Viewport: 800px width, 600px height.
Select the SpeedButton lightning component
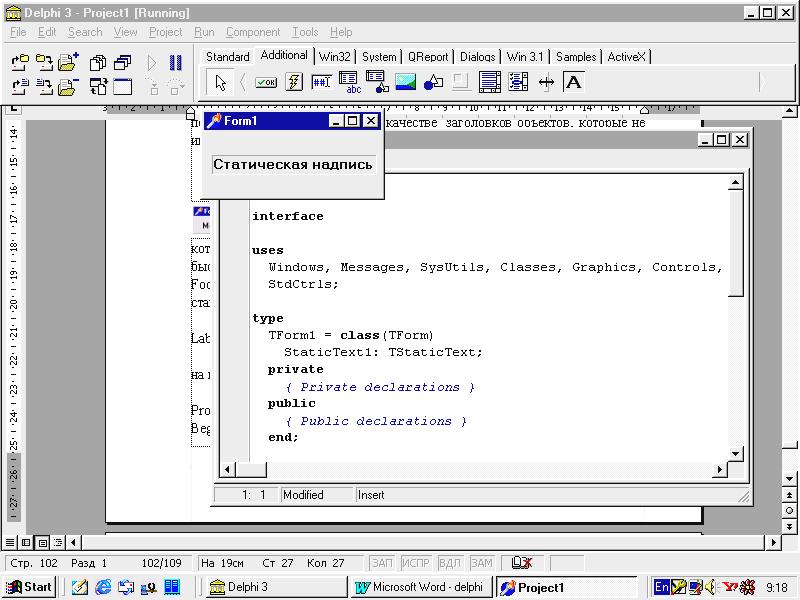(294, 82)
